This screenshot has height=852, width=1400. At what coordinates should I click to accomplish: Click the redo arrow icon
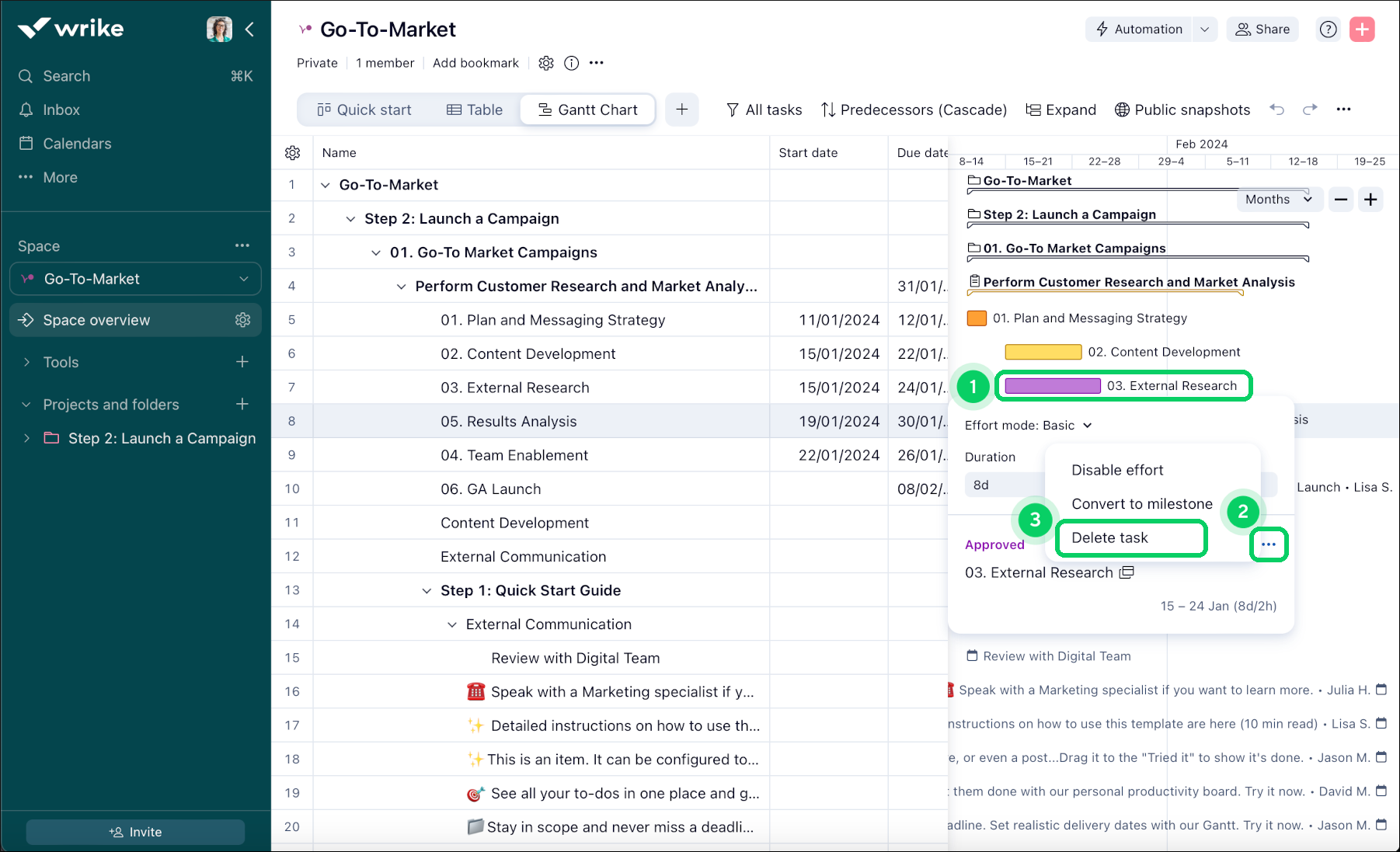pyautogui.click(x=1310, y=110)
